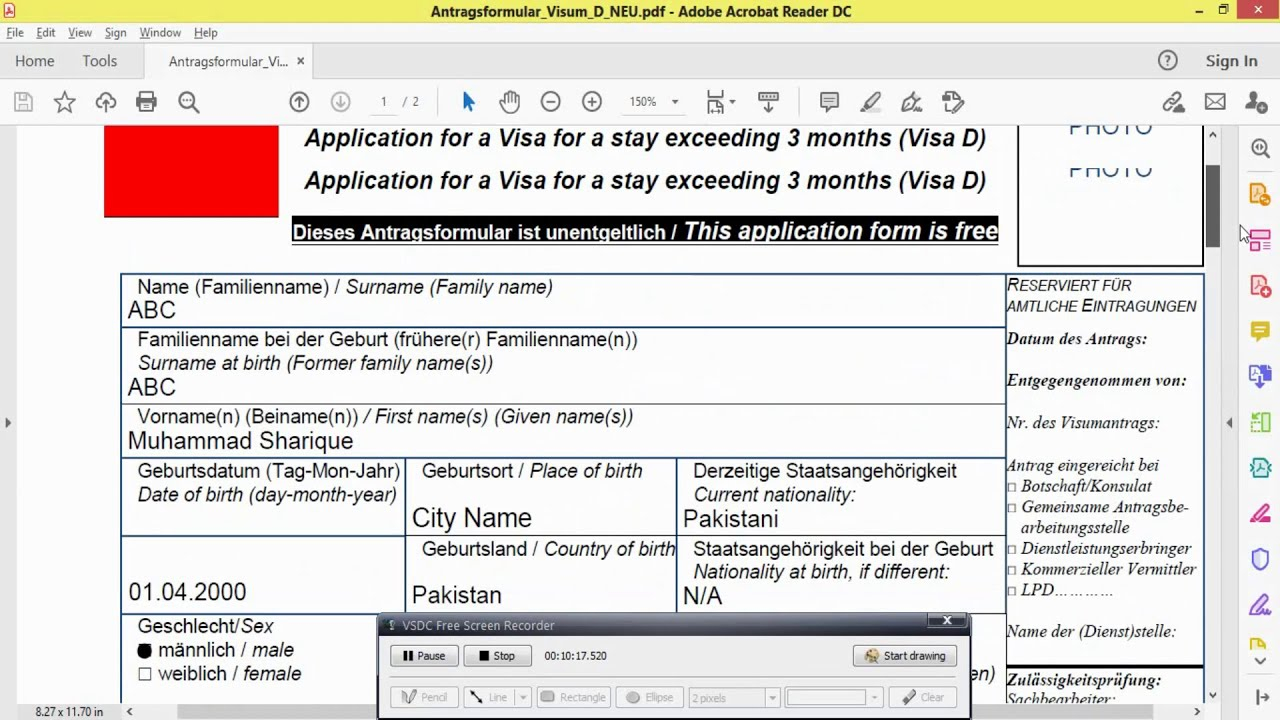Check the weiblich / female box

coord(145,675)
